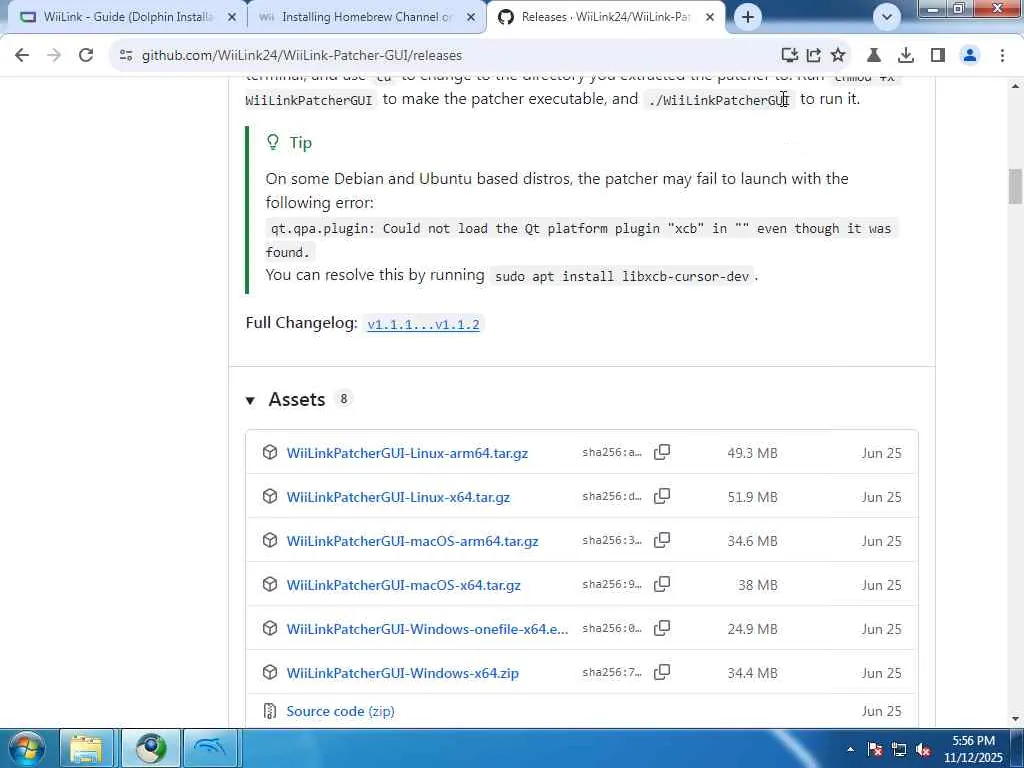Download WiiLinkPatcherGUI-Windows-onefile-x64 exe
Screen dimensions: 1024x768
[x=427, y=629]
